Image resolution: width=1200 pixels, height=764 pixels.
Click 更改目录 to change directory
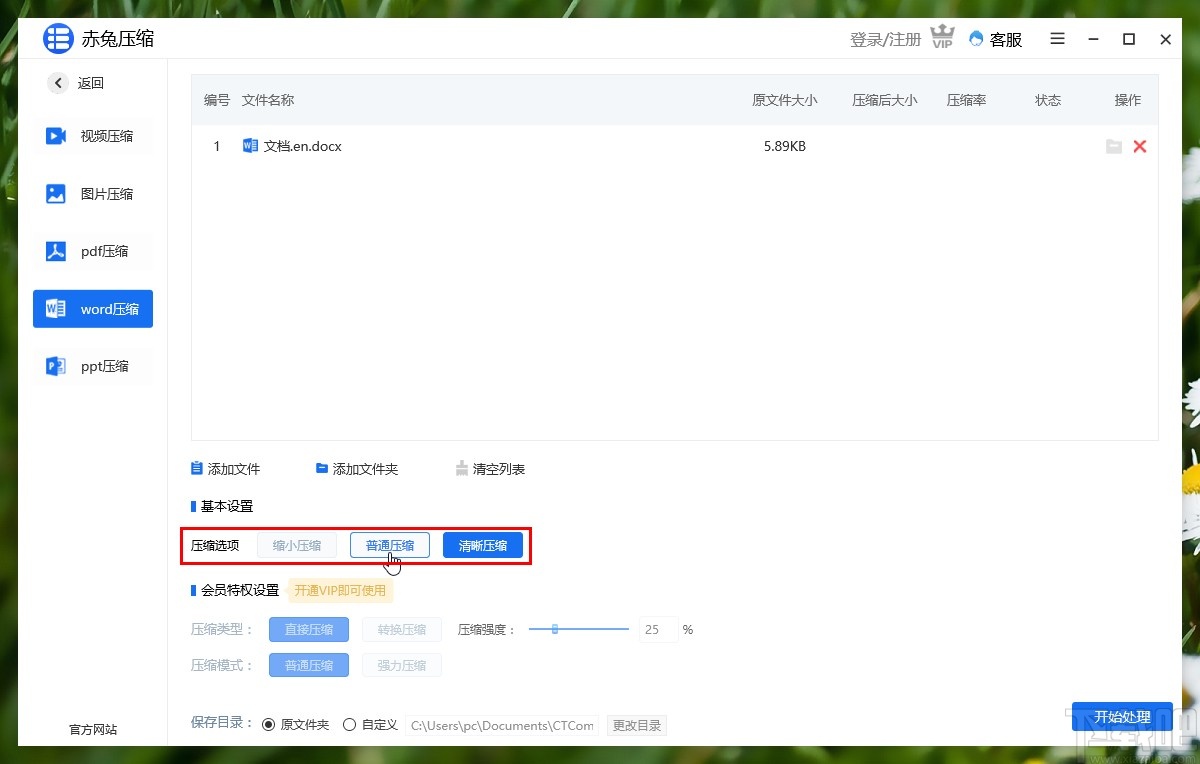pos(637,725)
